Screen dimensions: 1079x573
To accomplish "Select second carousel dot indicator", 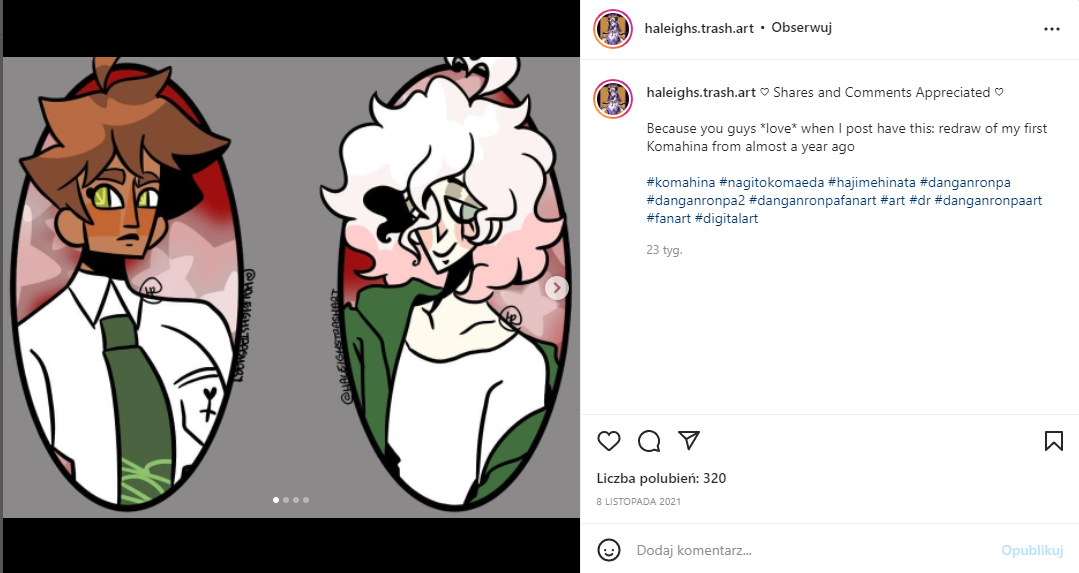I will 286,500.
